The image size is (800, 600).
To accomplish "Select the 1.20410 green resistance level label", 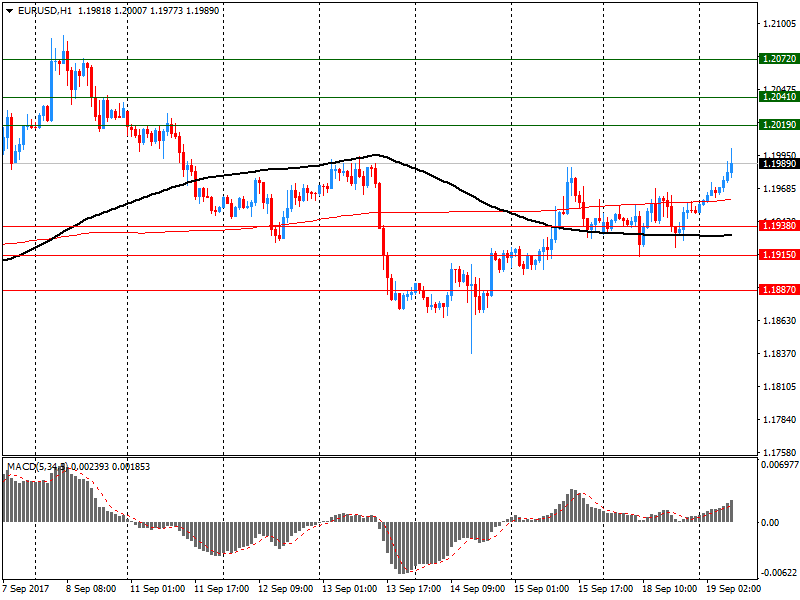I will tap(779, 96).
